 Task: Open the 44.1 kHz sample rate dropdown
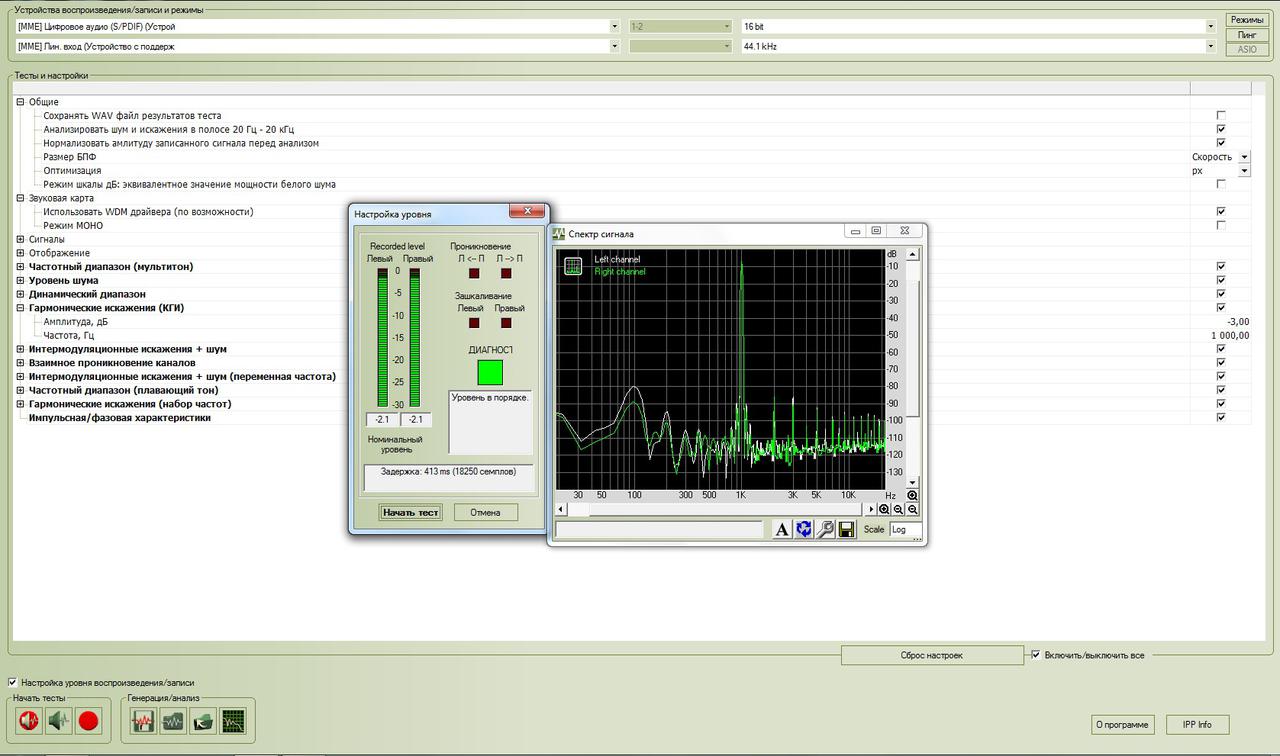pos(978,46)
